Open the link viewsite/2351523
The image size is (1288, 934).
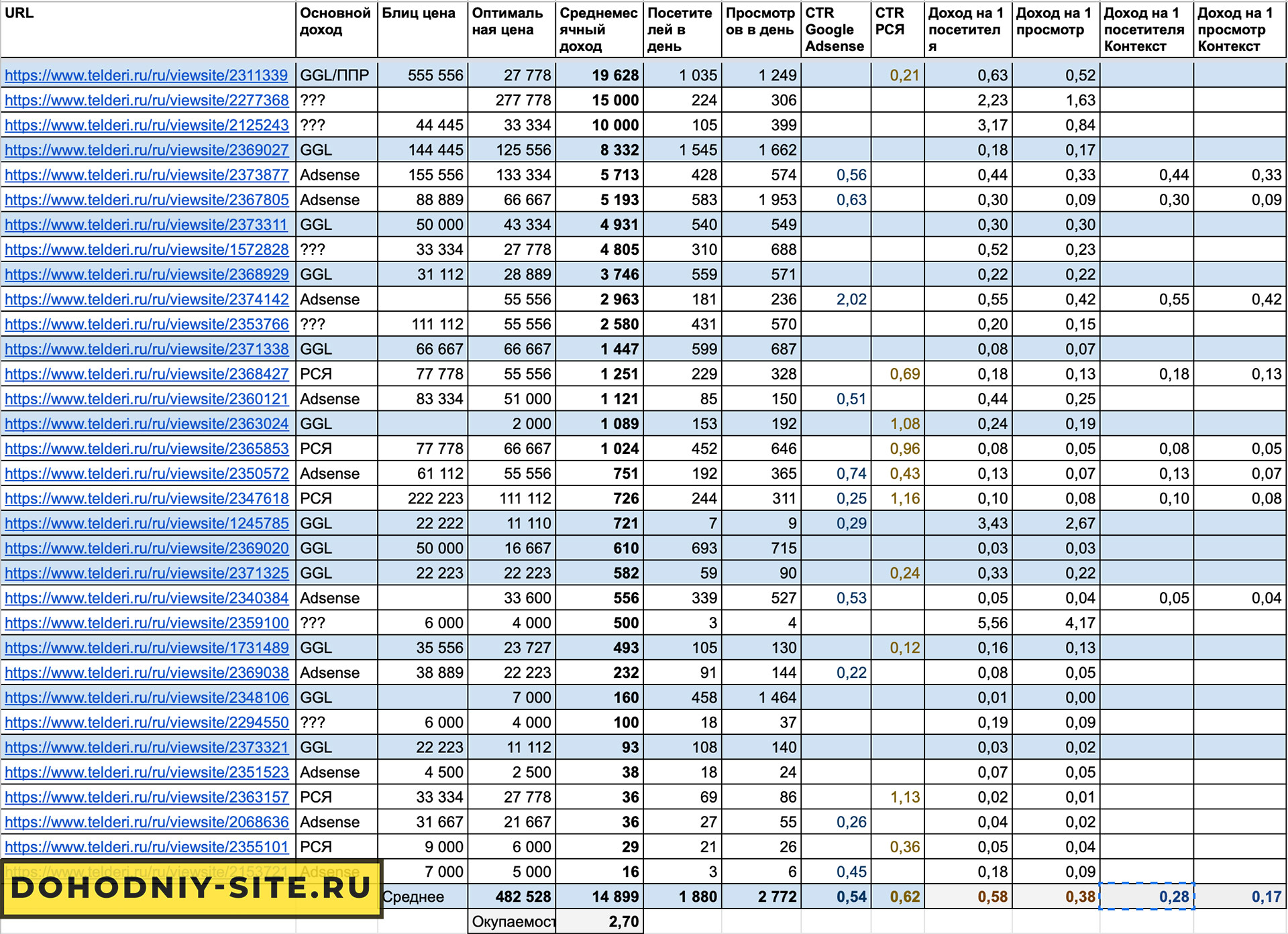(146, 772)
